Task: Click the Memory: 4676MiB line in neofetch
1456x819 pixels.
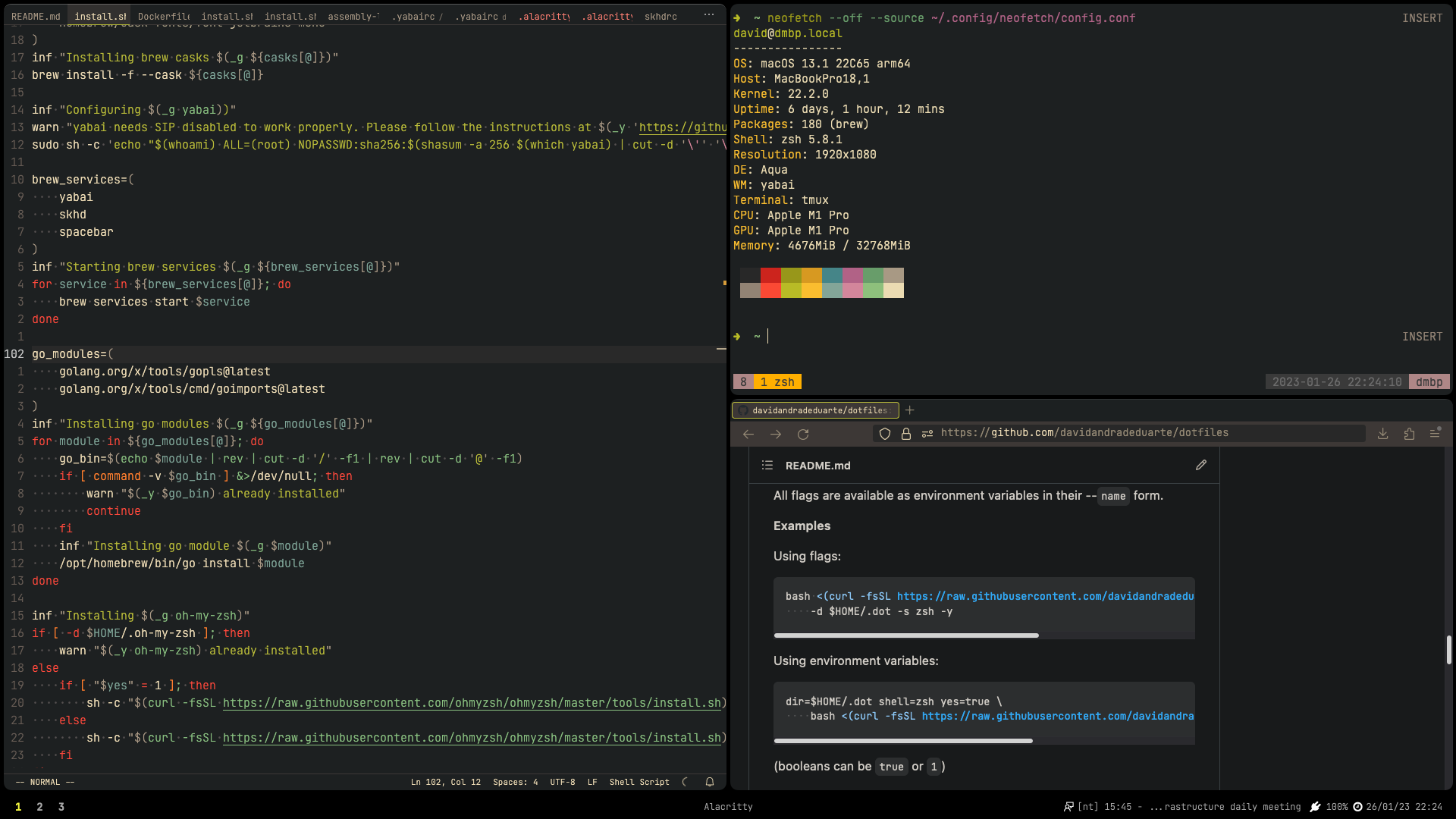Action: point(822,246)
